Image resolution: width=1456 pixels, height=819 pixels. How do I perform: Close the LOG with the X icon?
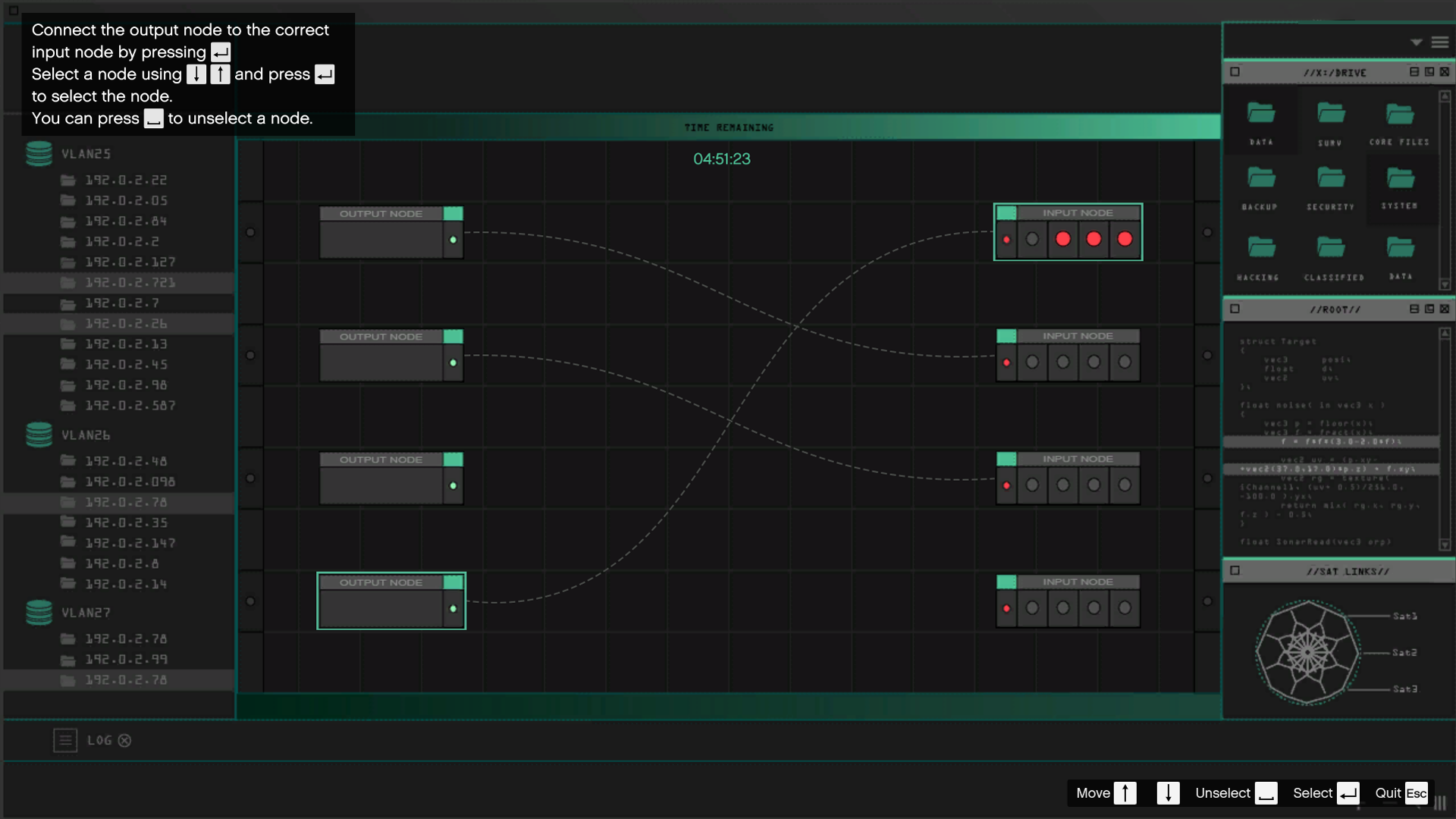124,740
